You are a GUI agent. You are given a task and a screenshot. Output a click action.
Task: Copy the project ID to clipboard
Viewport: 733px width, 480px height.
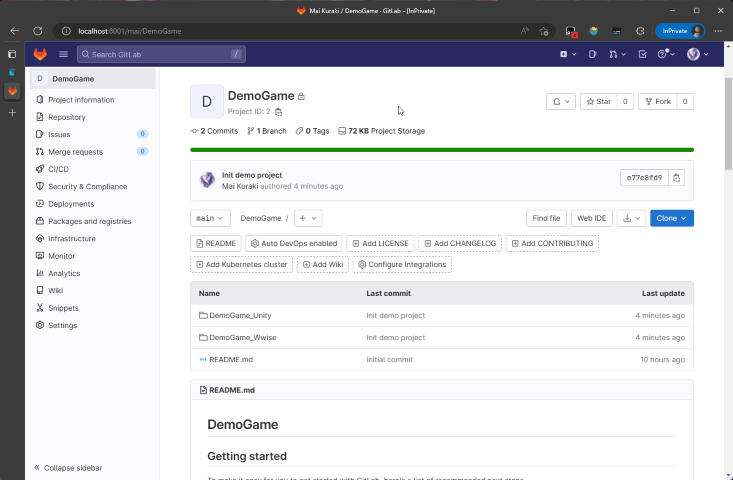[279, 112]
